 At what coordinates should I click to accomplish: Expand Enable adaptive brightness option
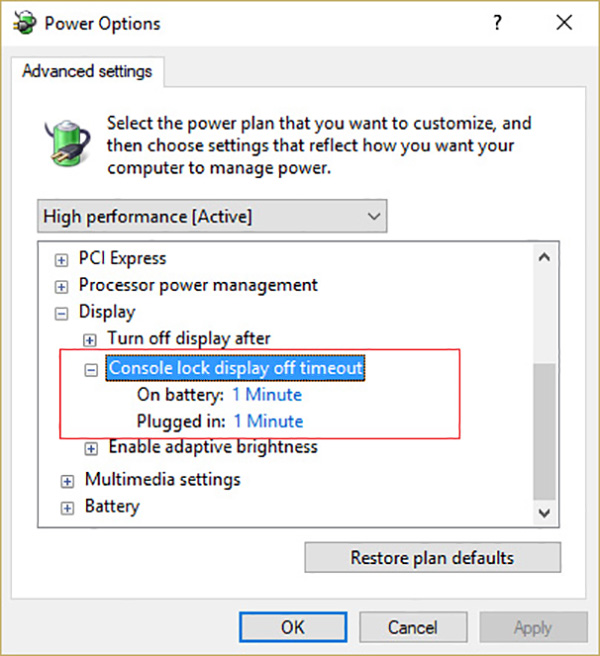(x=91, y=448)
